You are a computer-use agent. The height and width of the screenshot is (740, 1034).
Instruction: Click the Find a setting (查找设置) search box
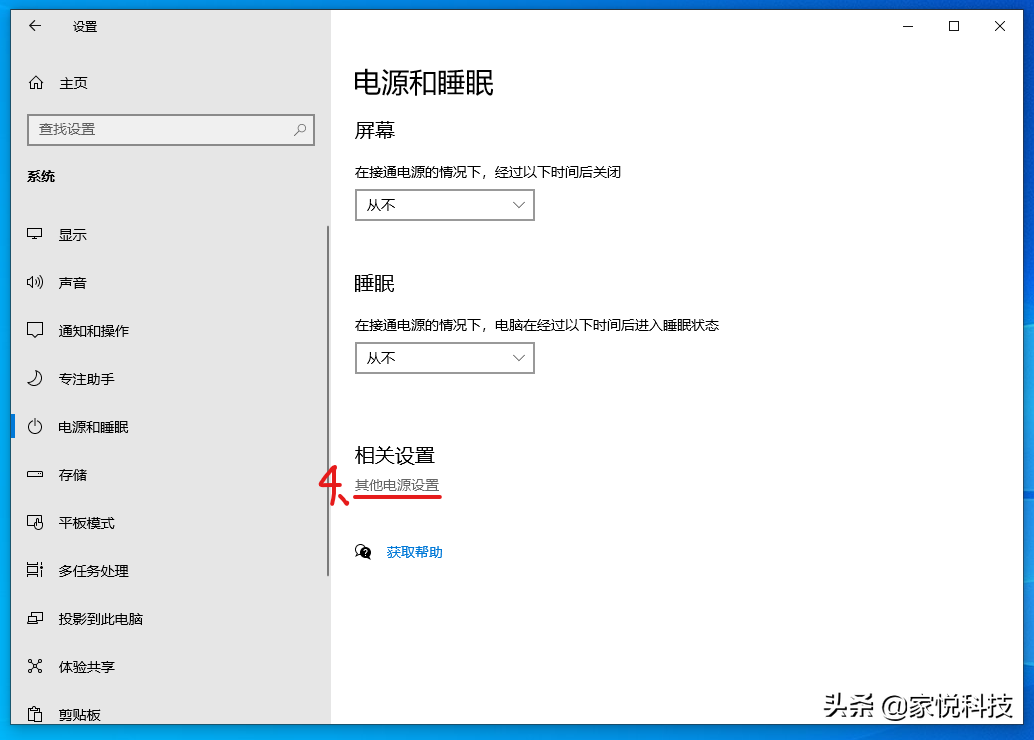tap(160, 130)
